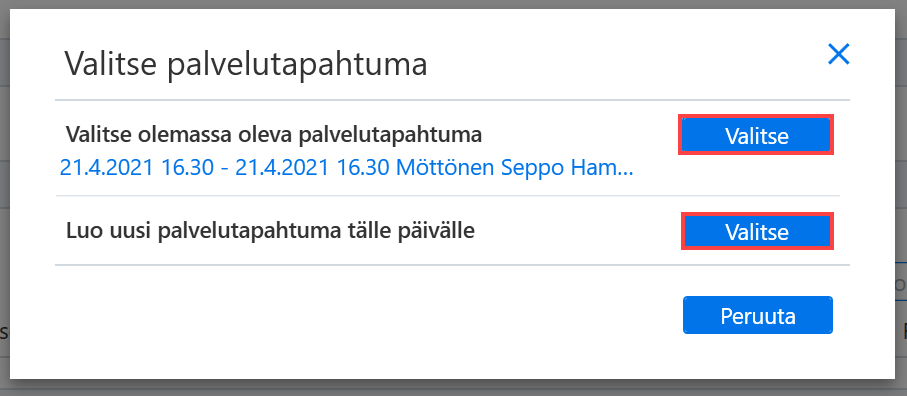Close the dialog with the X icon

838,54
